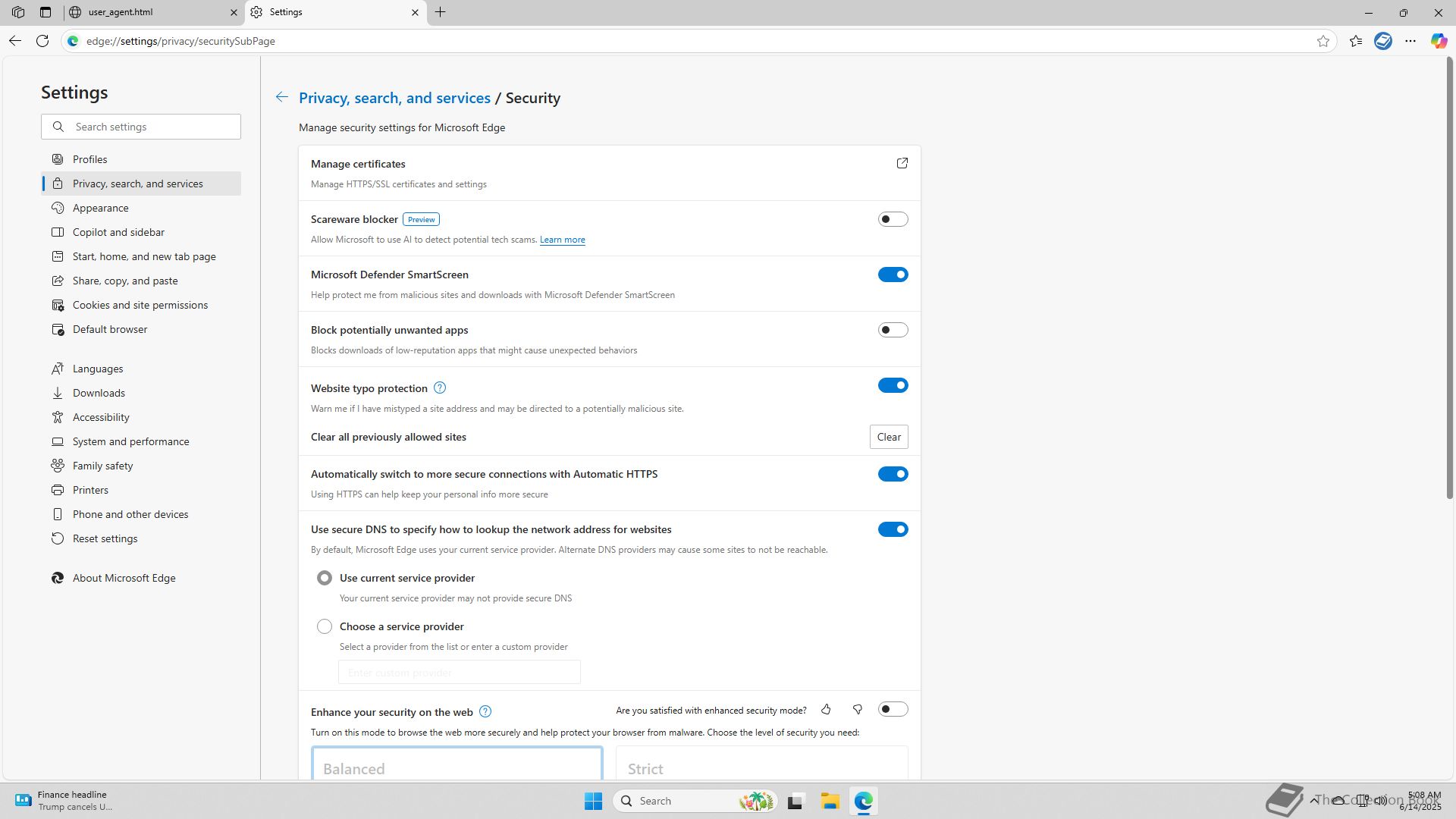Toggle Block potentially unwanted apps on

(893, 330)
